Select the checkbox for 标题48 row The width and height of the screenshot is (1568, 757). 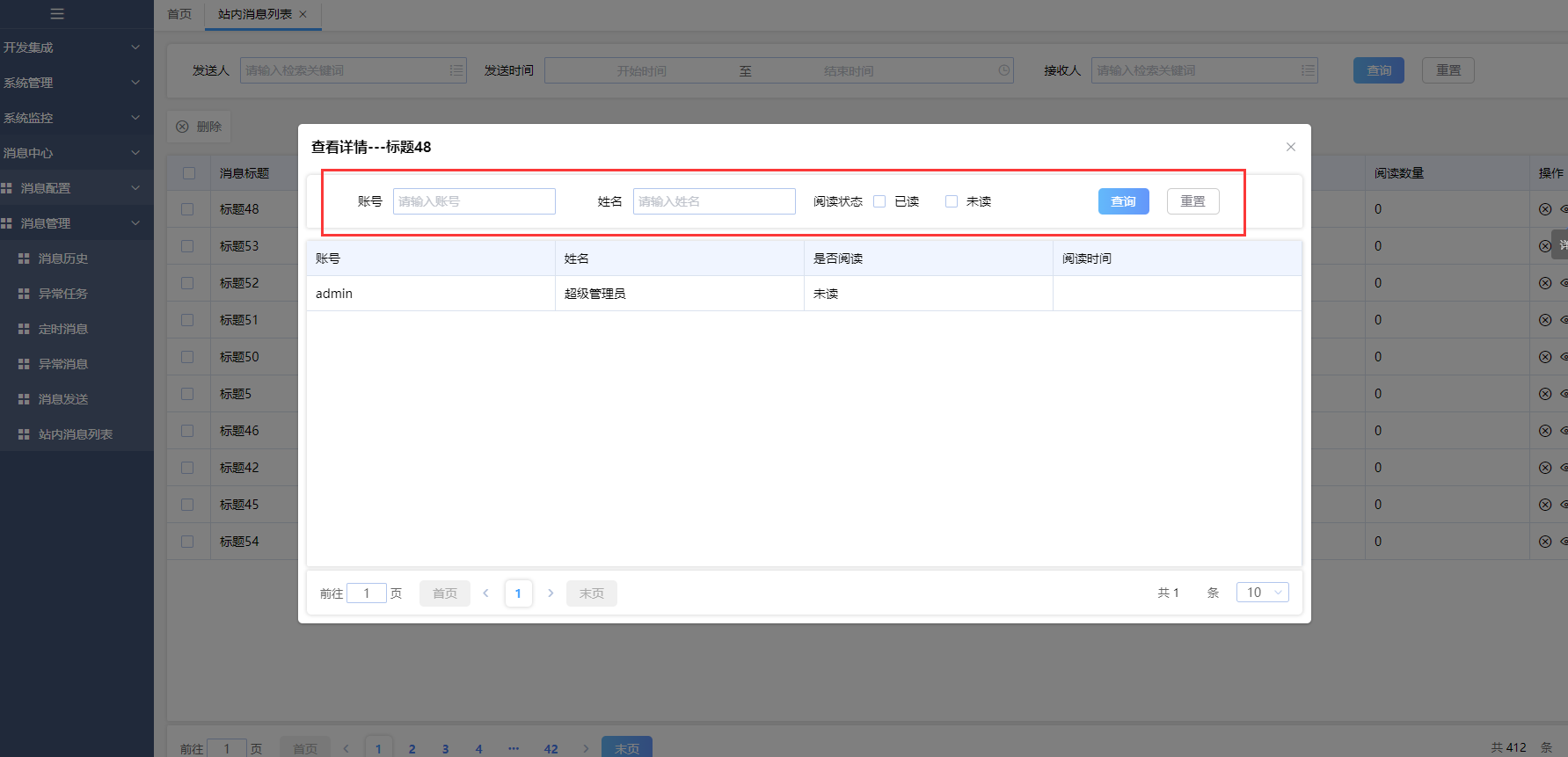[187, 209]
